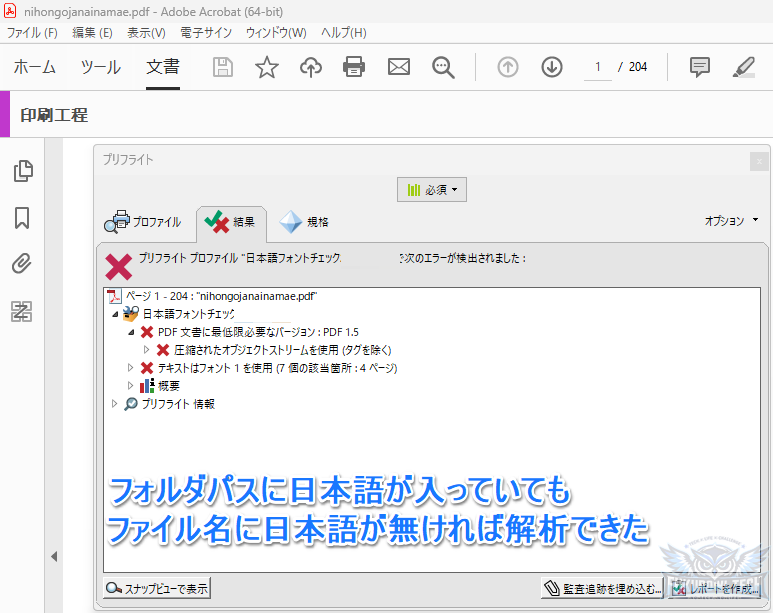Go to next page with down arrow

pos(552,67)
